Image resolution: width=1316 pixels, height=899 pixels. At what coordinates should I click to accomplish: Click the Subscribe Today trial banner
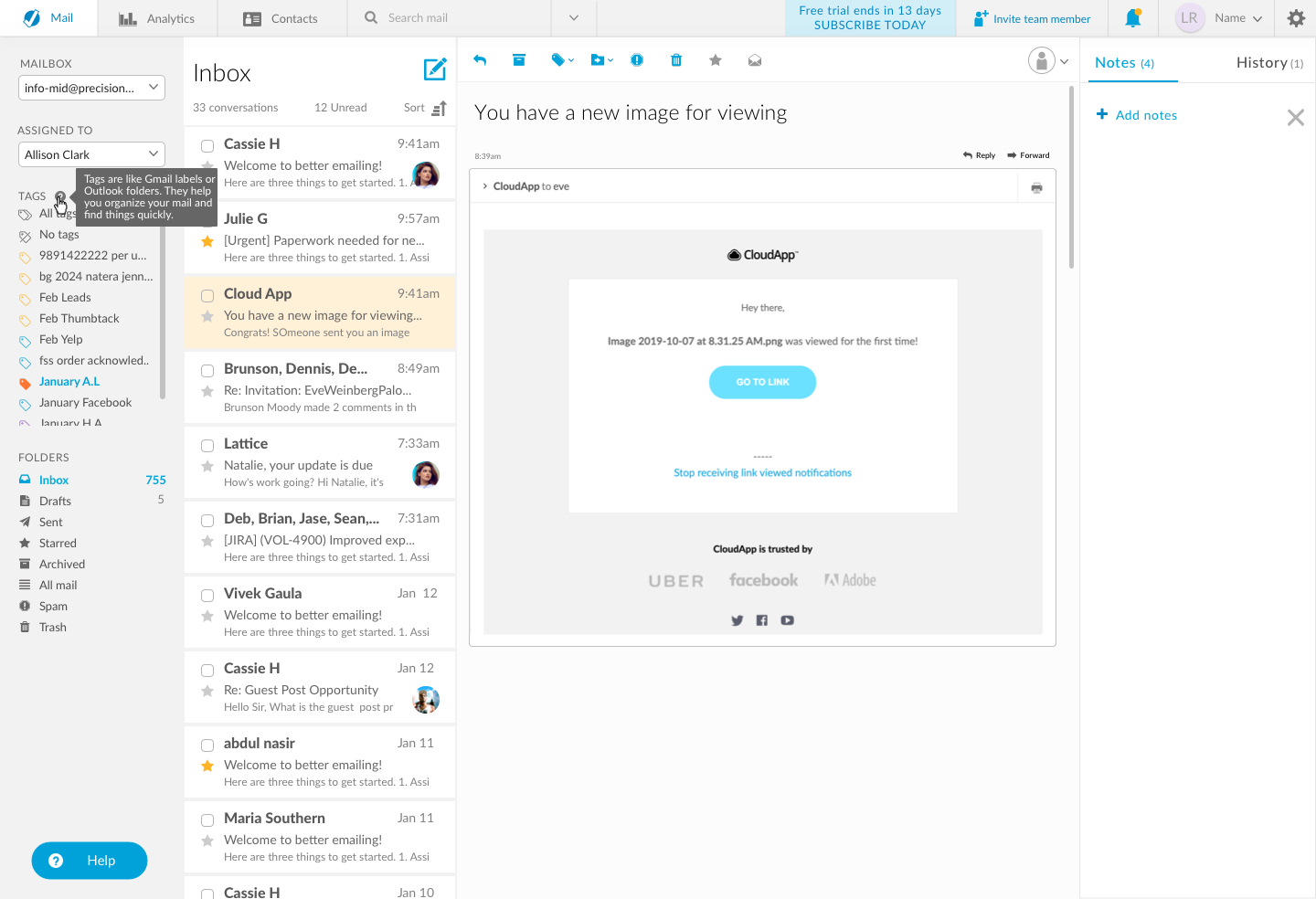[x=870, y=18]
